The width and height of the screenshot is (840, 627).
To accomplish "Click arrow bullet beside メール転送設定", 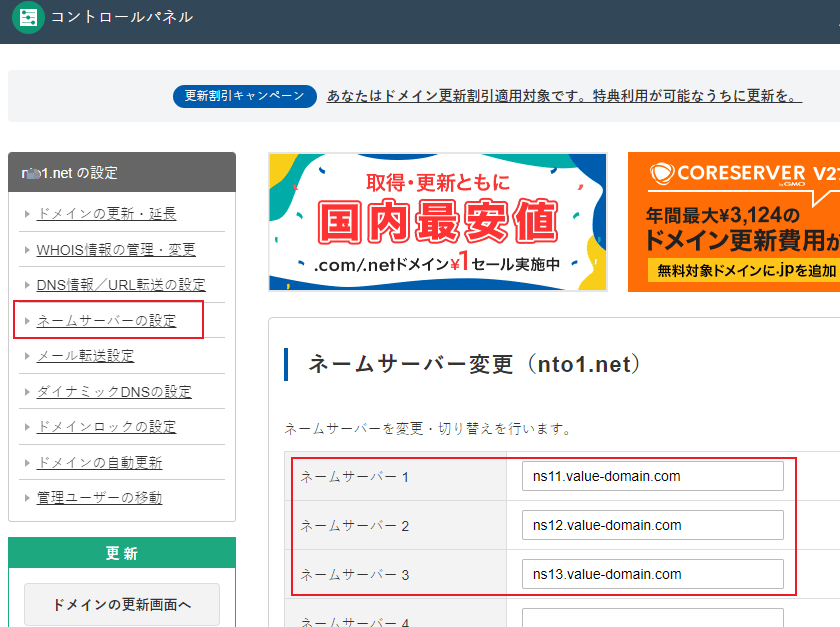I will 27,356.
